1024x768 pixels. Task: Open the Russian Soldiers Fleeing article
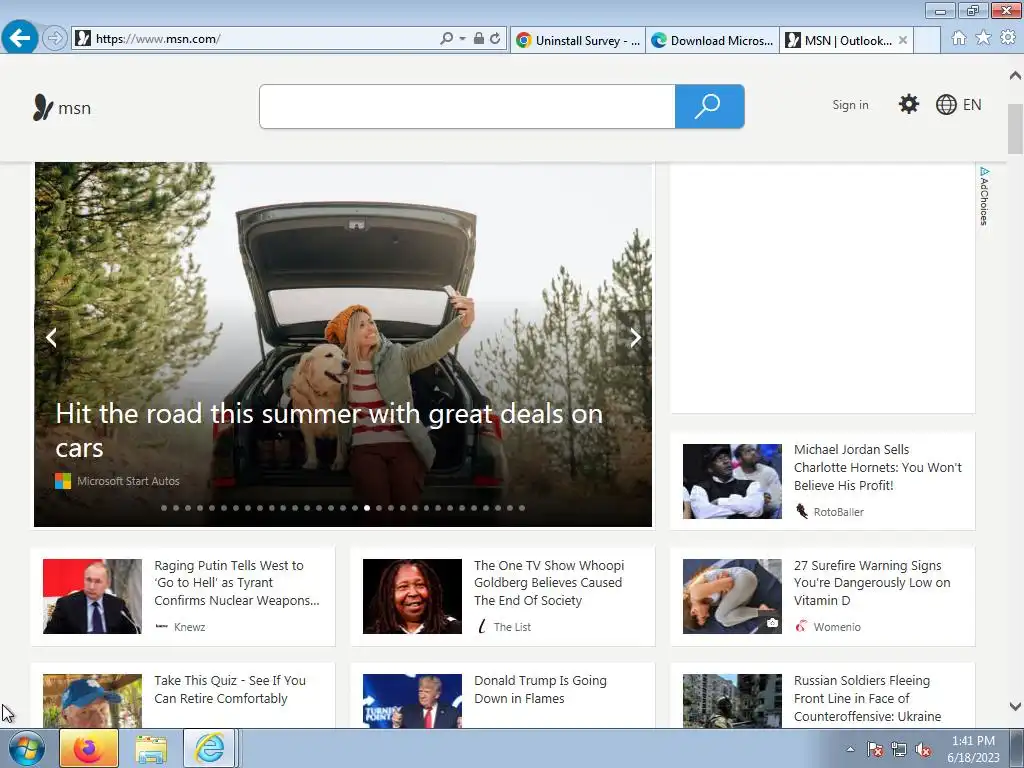point(867,699)
